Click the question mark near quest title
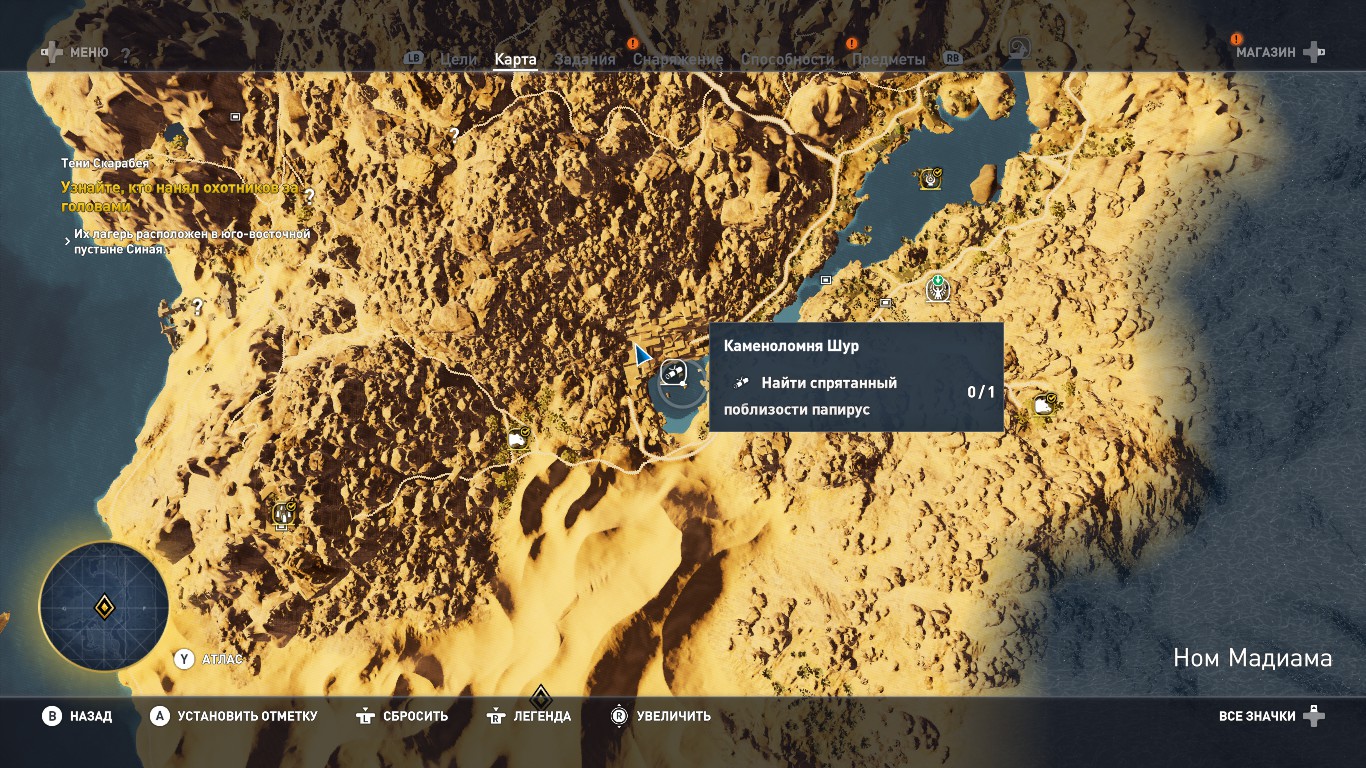The image size is (1366, 768). pyautogui.click(x=310, y=196)
